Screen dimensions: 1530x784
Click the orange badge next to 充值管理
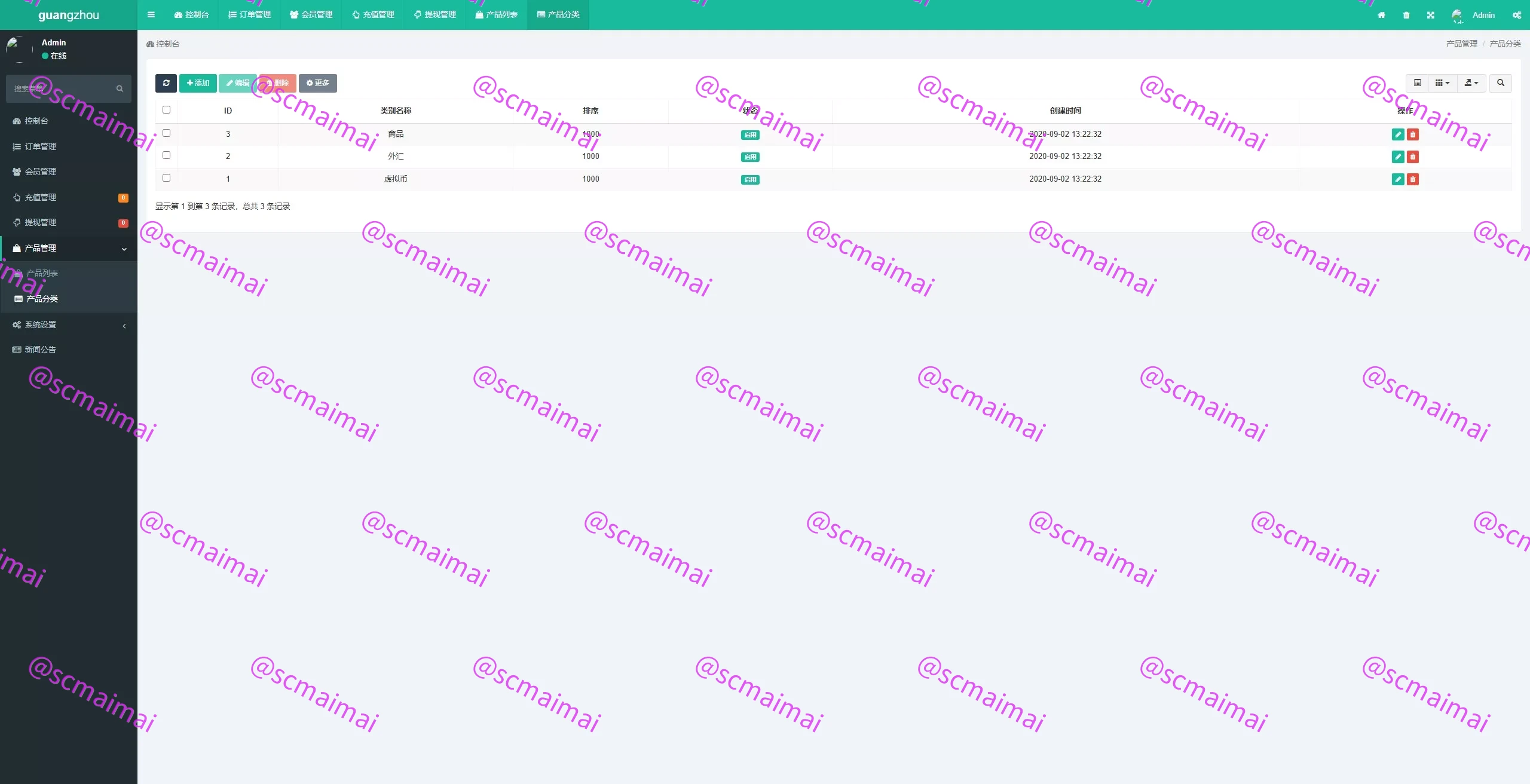tap(123, 198)
